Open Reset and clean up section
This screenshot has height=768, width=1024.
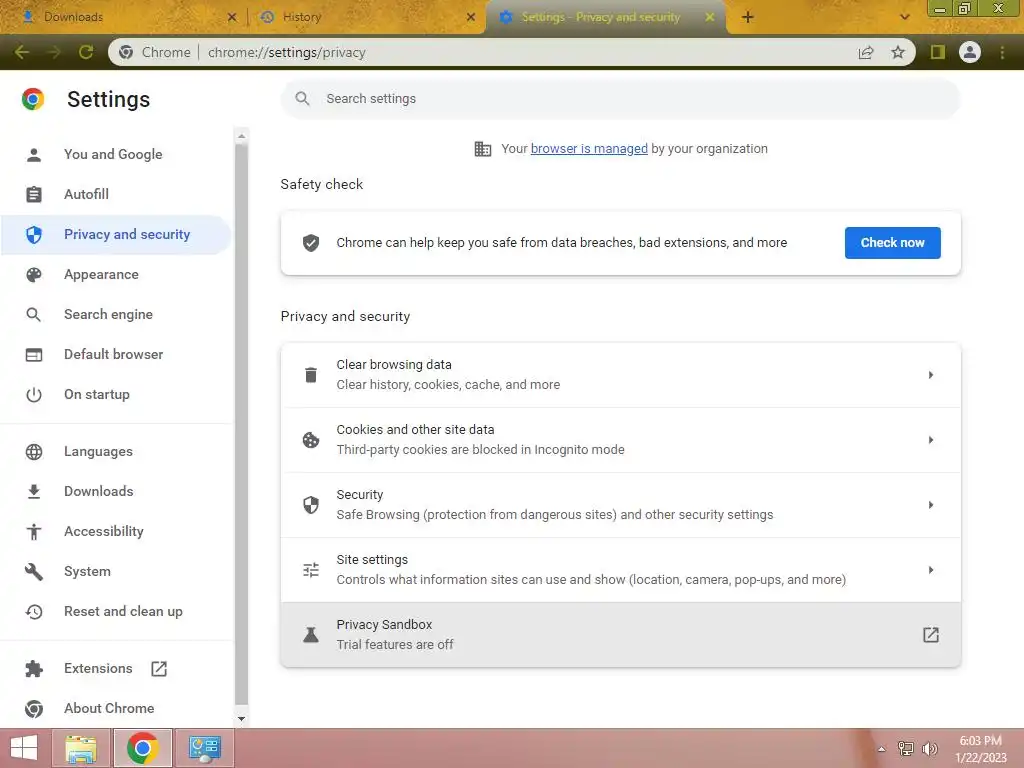(x=116, y=611)
